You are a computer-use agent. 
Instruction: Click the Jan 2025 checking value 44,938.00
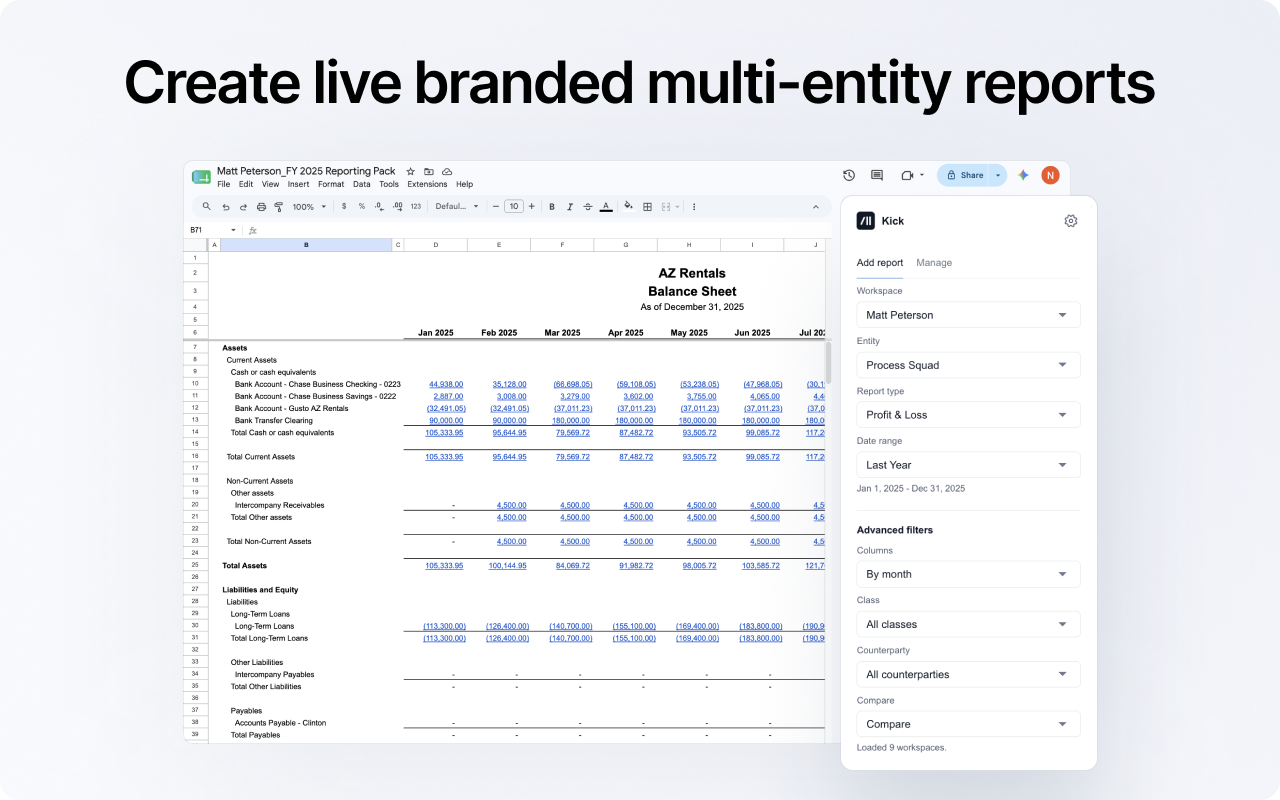(445, 384)
